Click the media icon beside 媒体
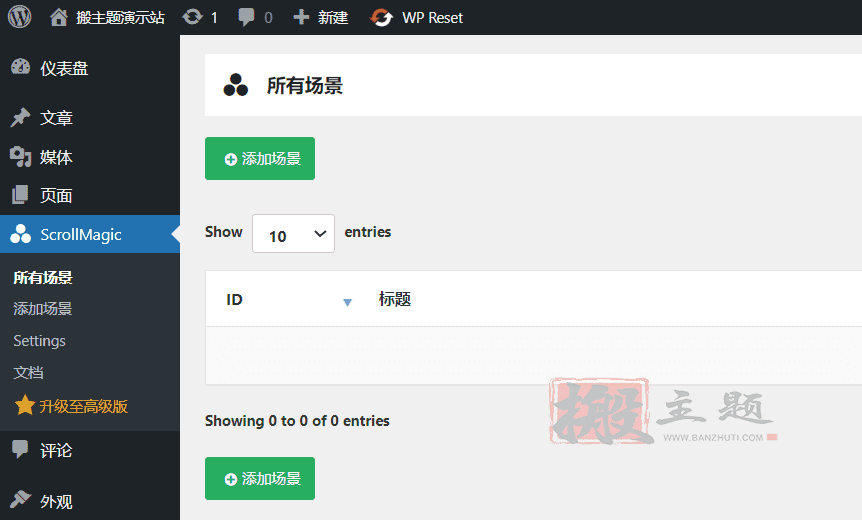The image size is (862, 520). pyautogui.click(x=20, y=157)
